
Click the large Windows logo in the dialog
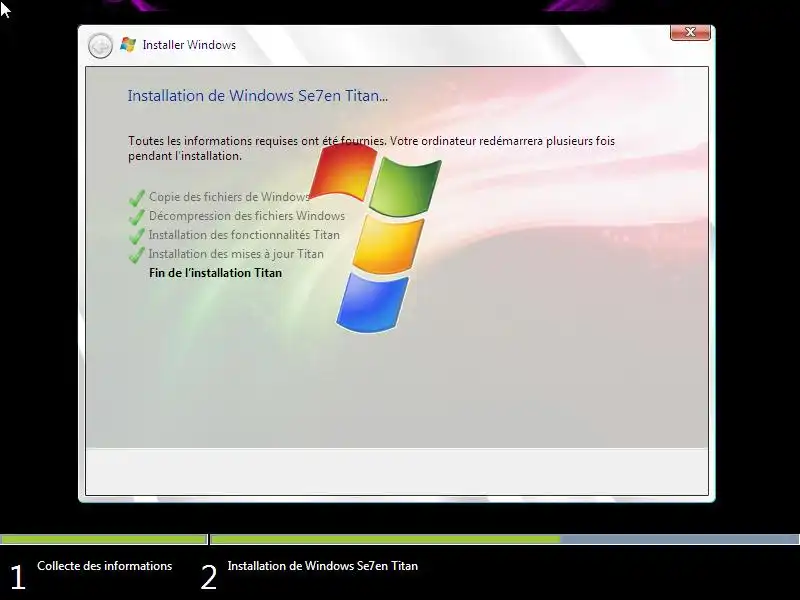(x=376, y=238)
